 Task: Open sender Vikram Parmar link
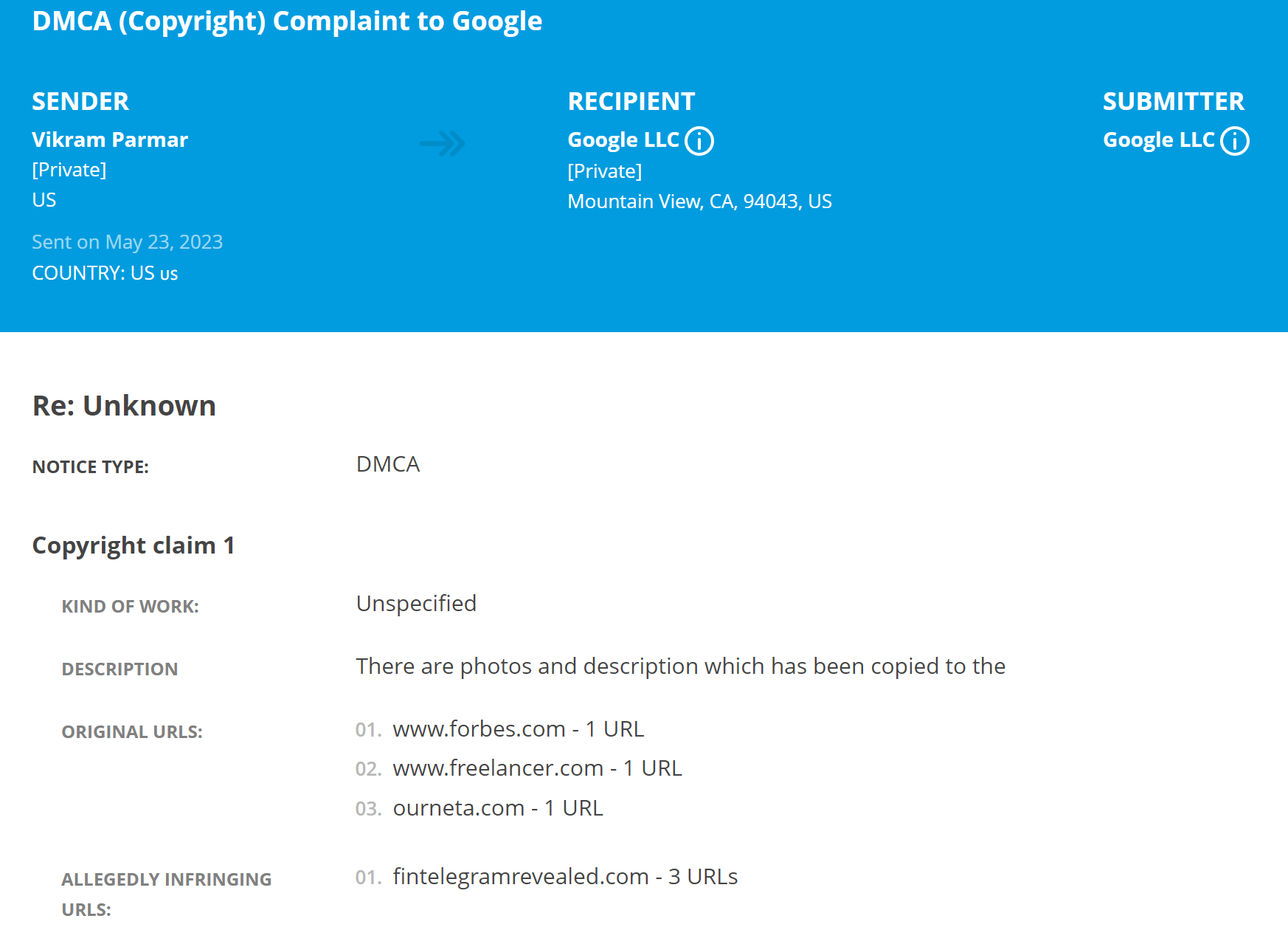pos(110,139)
